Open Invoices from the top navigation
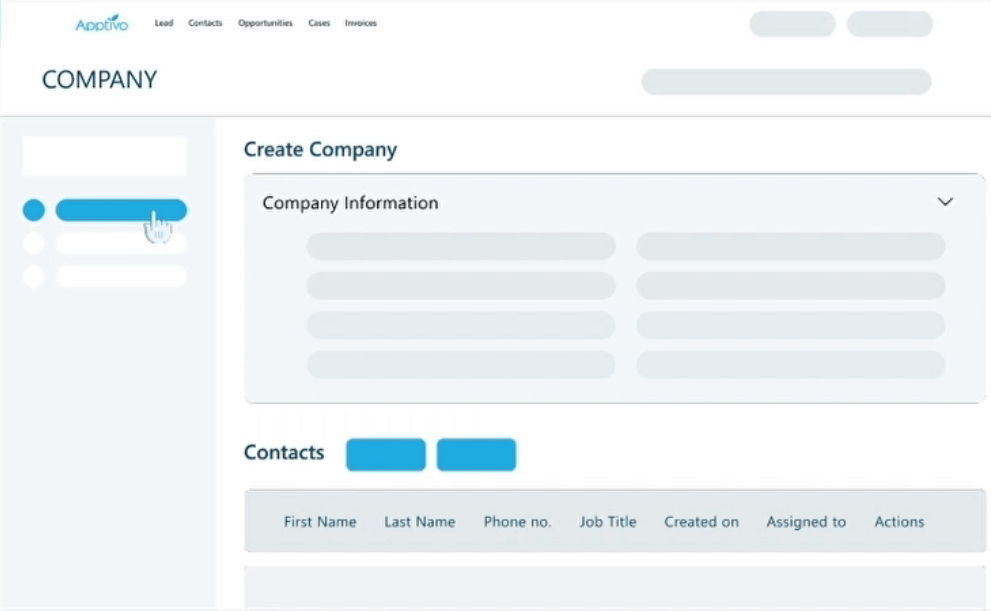The width and height of the screenshot is (991, 611). (361, 23)
